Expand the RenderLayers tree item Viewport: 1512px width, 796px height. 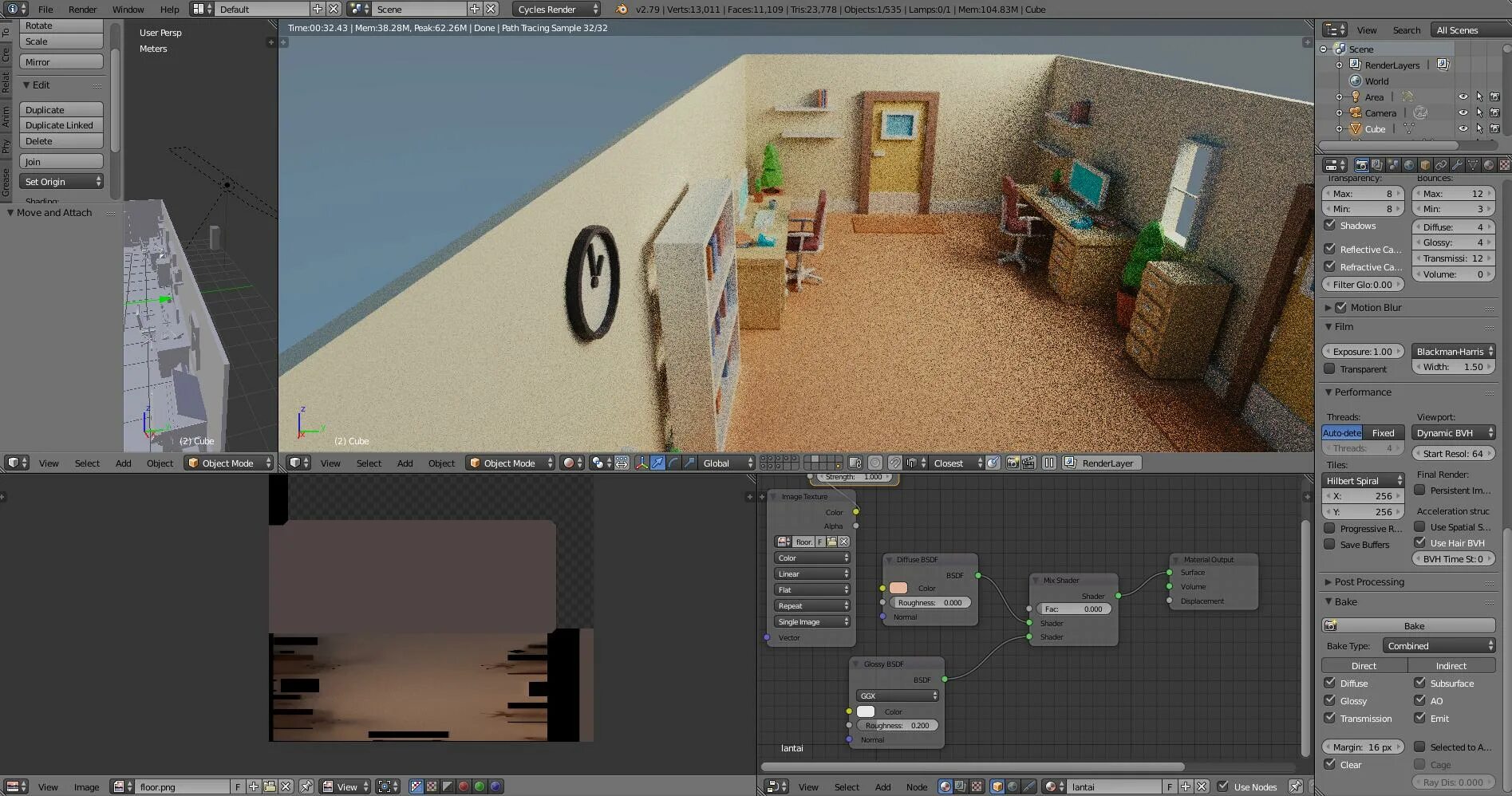tap(1339, 65)
